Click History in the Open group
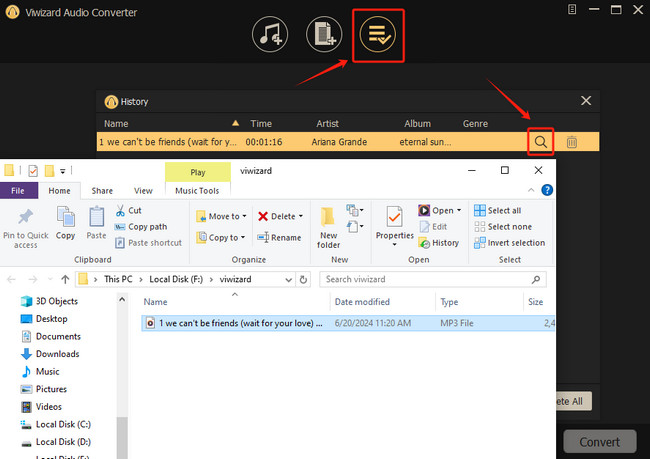 coord(439,243)
